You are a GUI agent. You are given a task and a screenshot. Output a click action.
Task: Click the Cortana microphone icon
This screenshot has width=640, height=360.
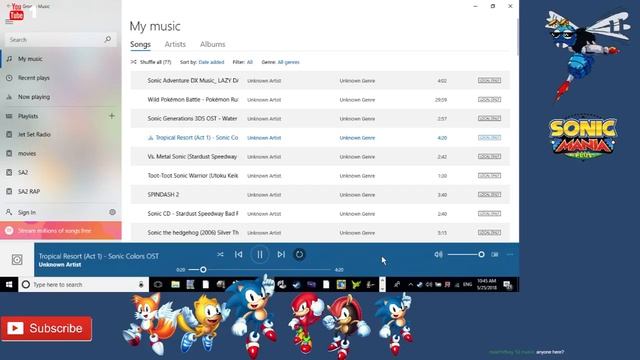[141, 284]
